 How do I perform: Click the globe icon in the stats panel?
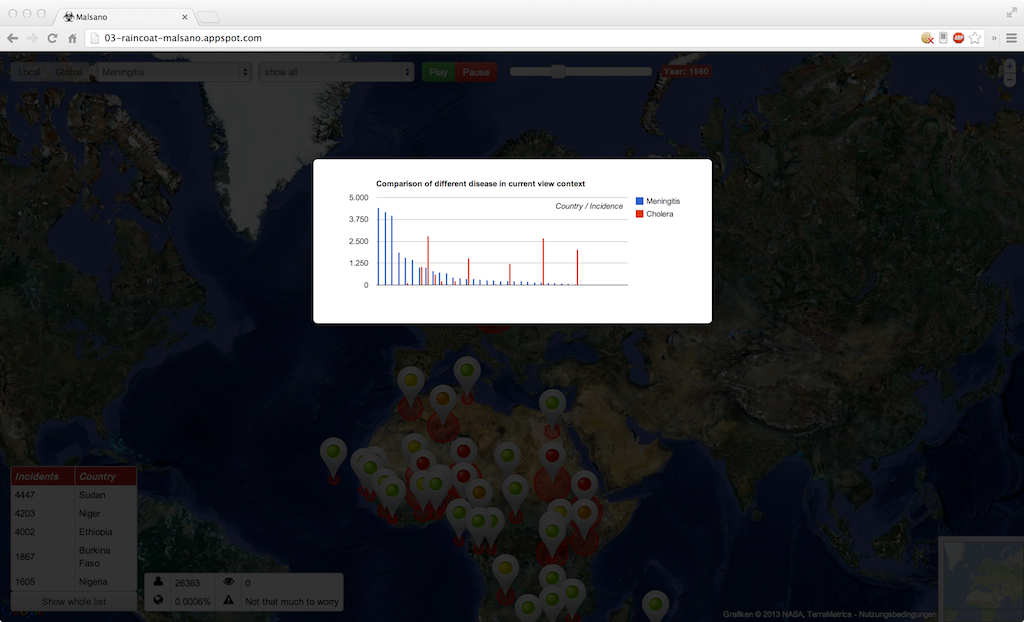[x=158, y=600]
